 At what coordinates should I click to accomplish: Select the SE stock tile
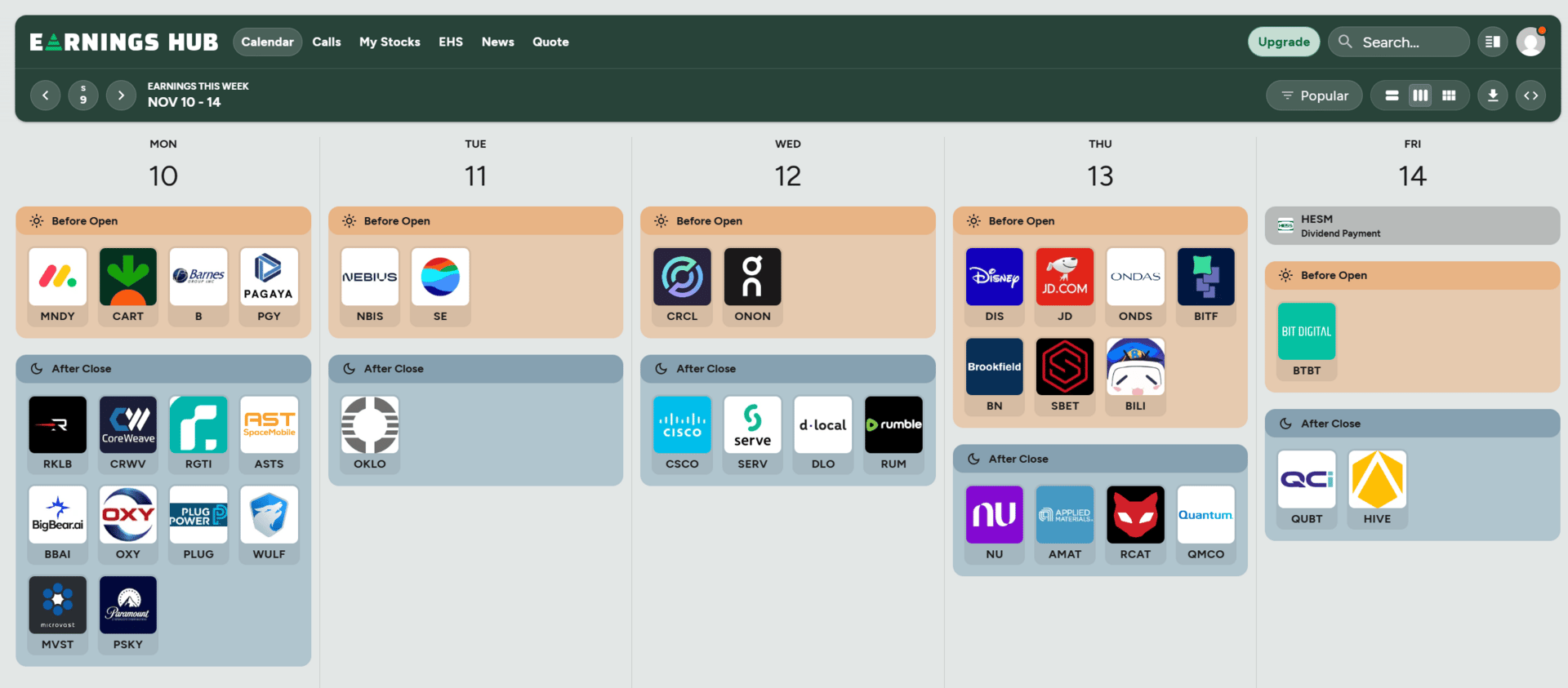440,286
